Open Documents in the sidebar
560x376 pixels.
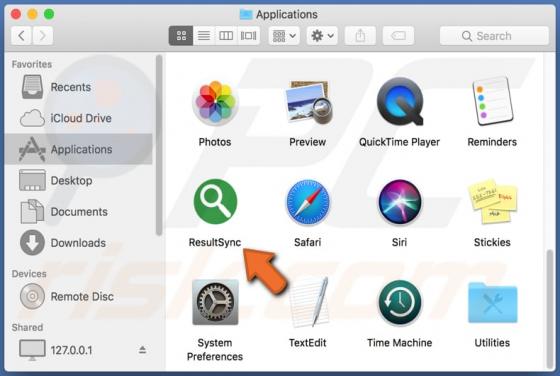click(x=79, y=212)
